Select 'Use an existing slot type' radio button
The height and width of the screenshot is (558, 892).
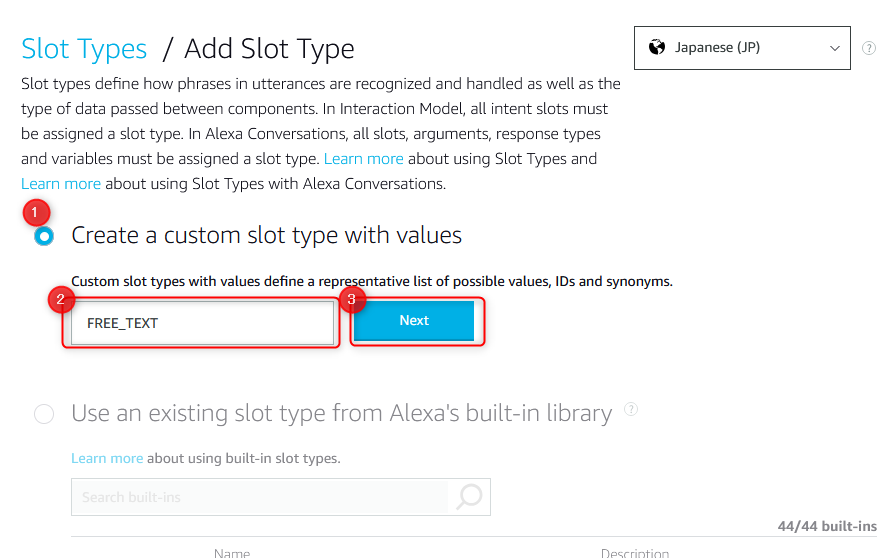click(44, 413)
